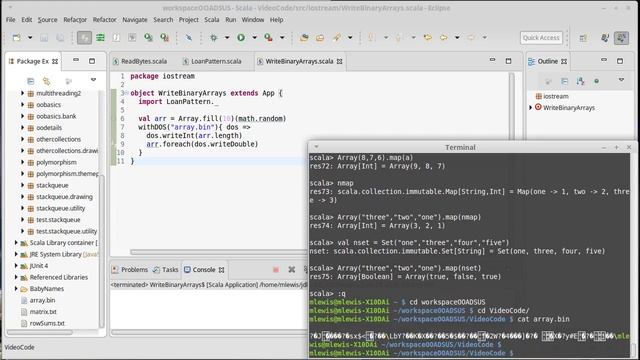Click the Open Type toolbar icon
640x360 pixels.
(x=304, y=38)
